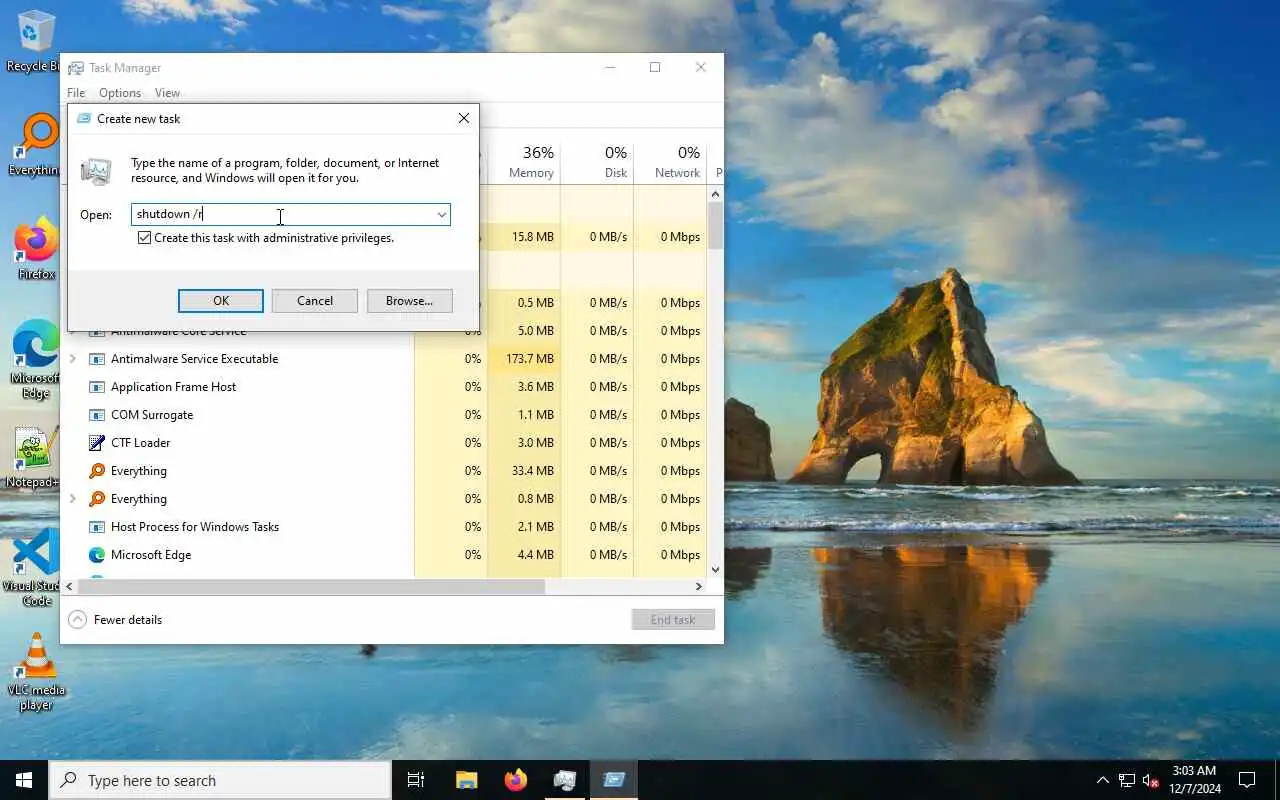Viewport: 1280px width, 800px height.
Task: Open File Explorer from the taskbar
Action: point(466,780)
